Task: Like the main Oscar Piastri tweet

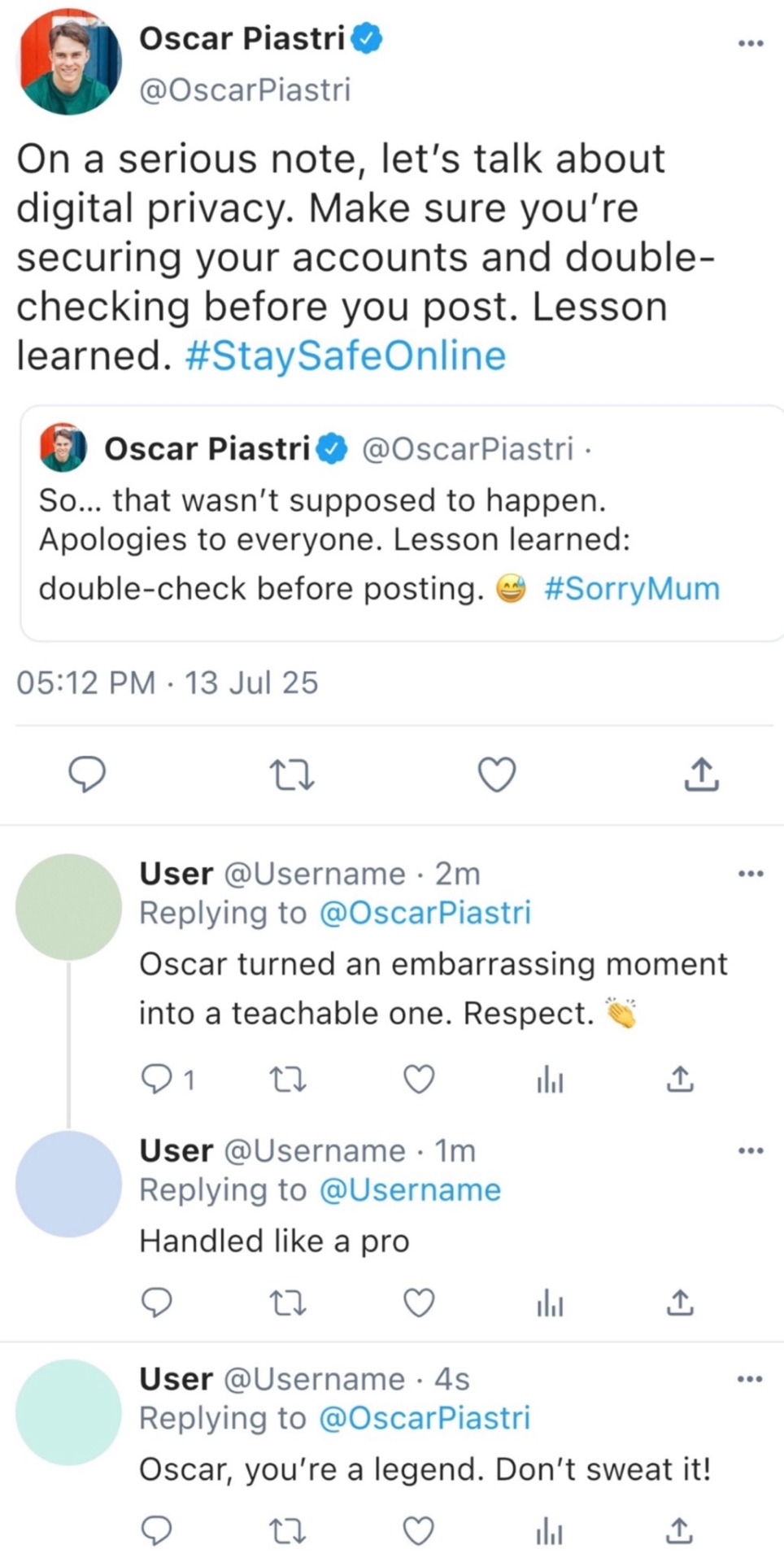Action: (x=496, y=774)
